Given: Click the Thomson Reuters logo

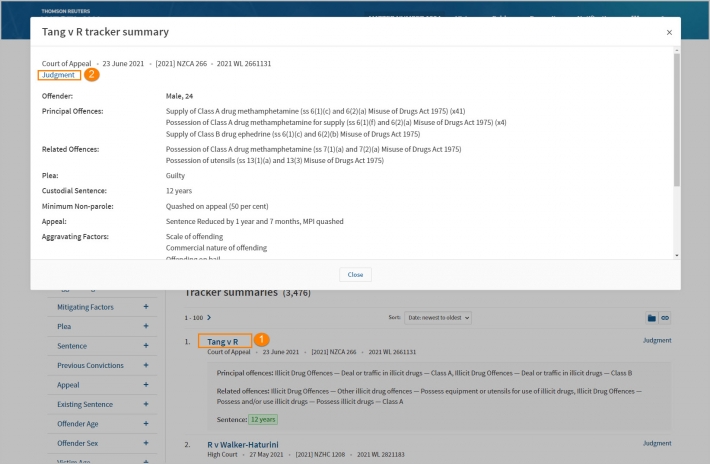Looking at the screenshot, I should tap(66, 11).
